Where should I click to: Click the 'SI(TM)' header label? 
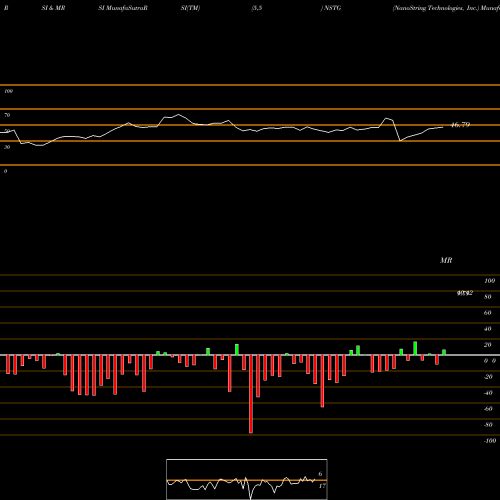coord(190,8)
